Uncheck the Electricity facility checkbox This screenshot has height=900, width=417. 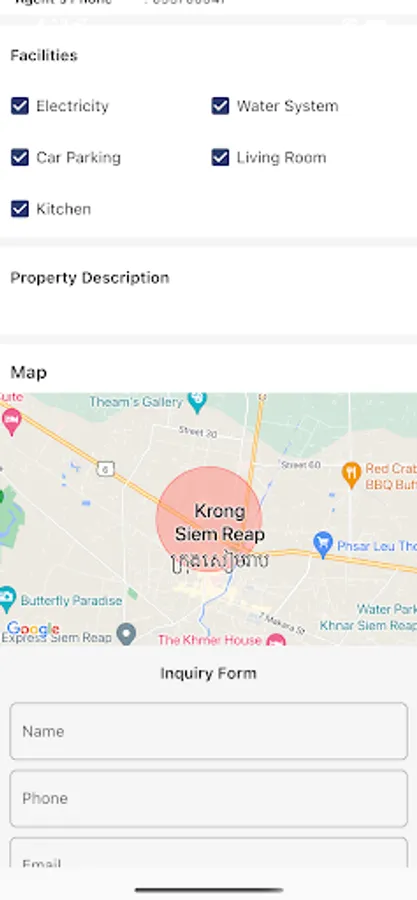coord(20,106)
